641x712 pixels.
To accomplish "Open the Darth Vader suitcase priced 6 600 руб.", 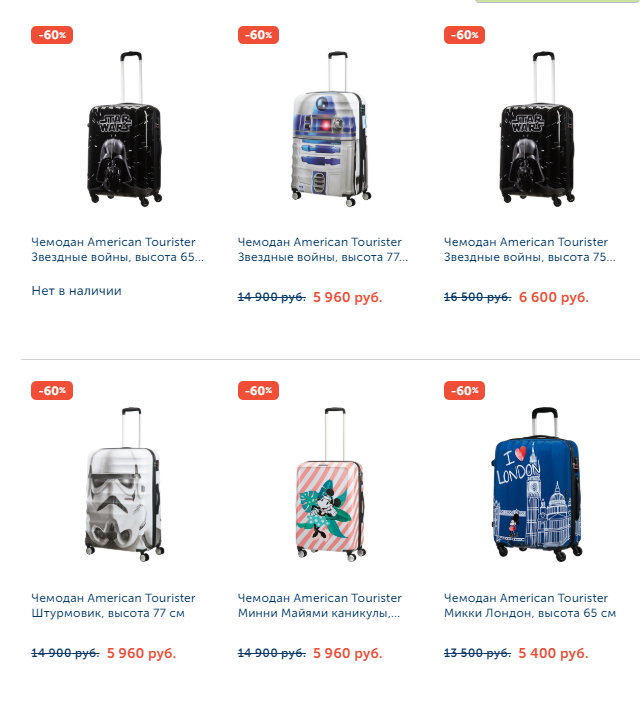I will (537, 129).
